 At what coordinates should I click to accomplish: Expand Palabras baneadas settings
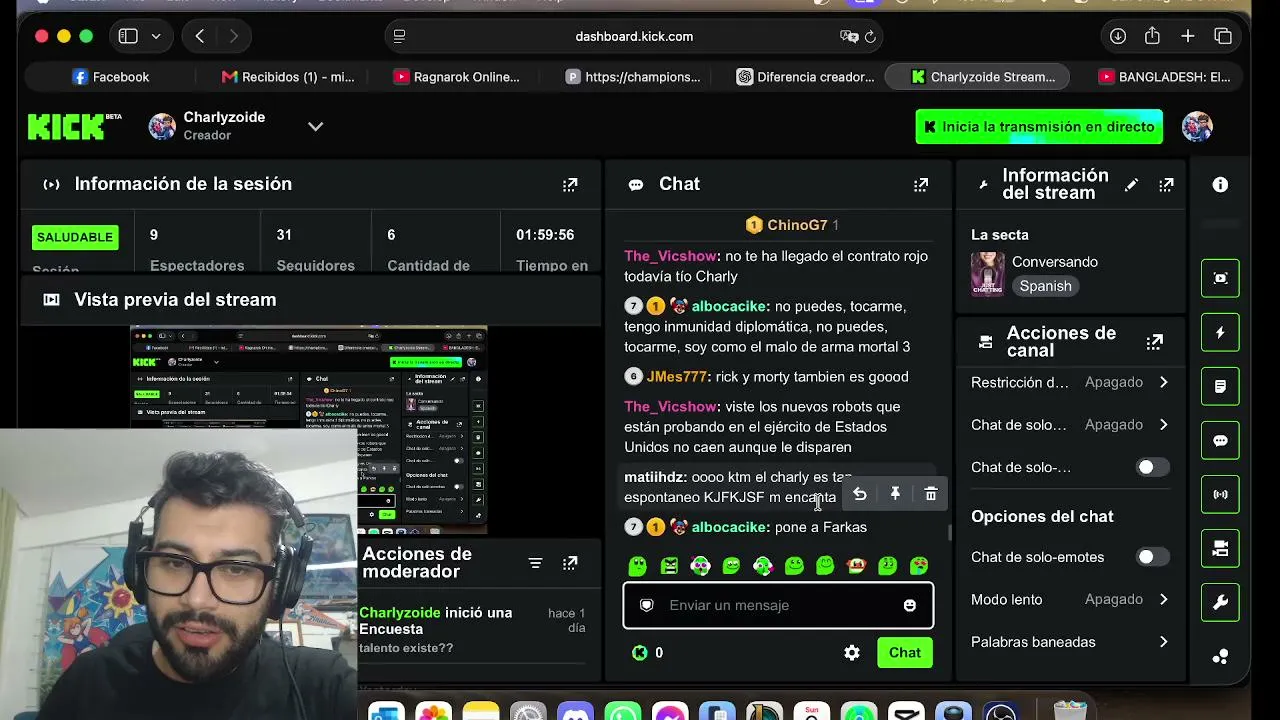tap(1163, 642)
